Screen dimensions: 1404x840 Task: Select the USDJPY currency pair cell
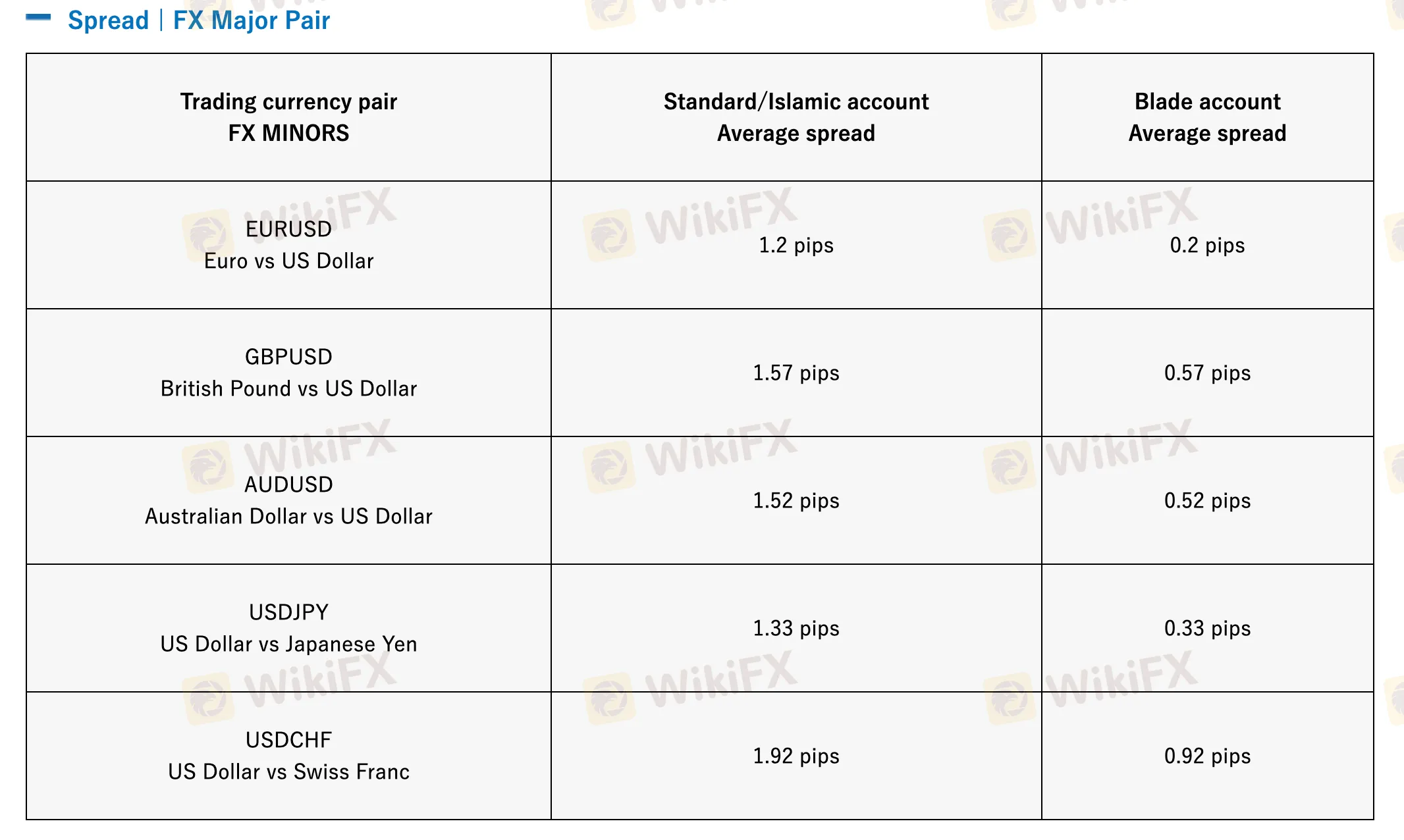pos(288,627)
